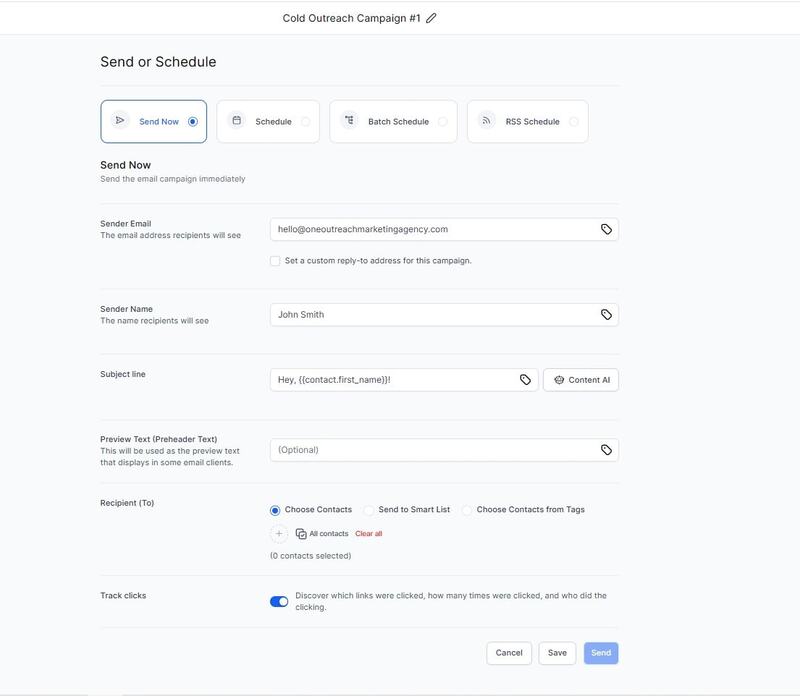The height and width of the screenshot is (696, 800).
Task: Click the pencil icon to rename campaign
Action: 431,18
